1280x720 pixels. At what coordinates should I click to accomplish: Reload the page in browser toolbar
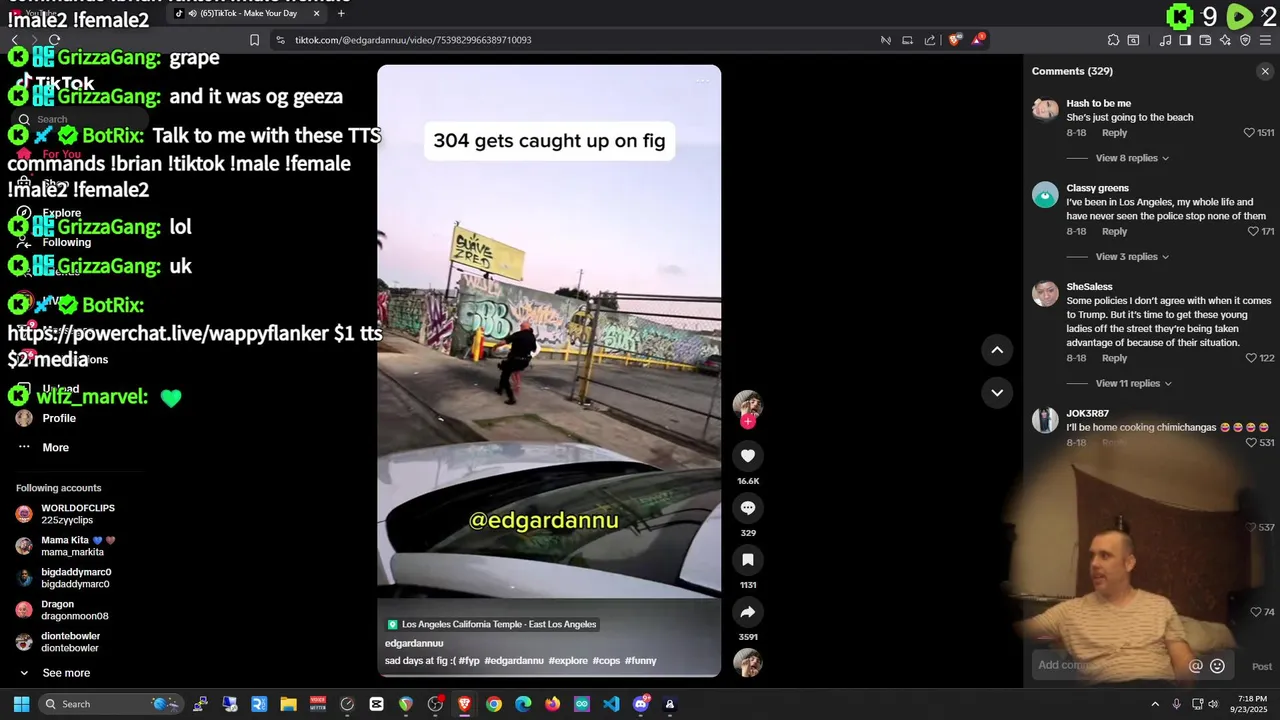tap(54, 40)
